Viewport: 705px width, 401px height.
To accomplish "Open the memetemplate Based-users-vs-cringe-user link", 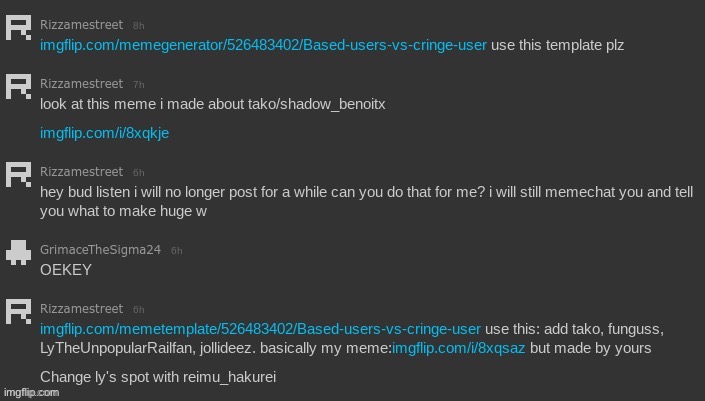I will (260, 329).
